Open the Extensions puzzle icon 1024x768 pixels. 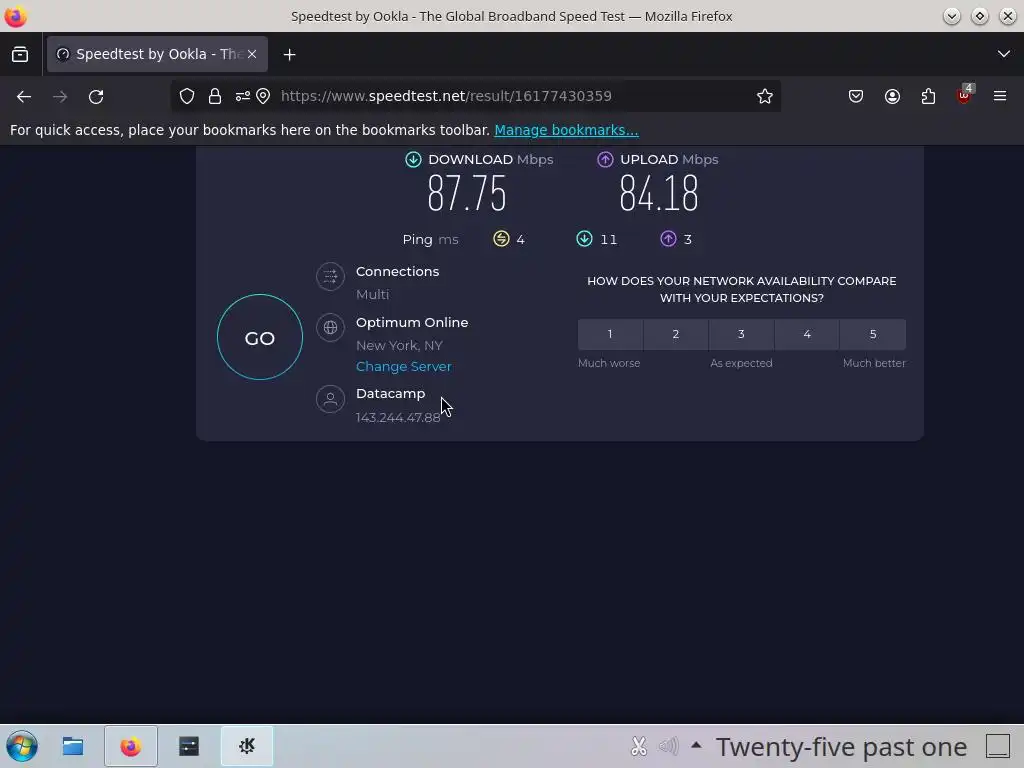click(928, 97)
